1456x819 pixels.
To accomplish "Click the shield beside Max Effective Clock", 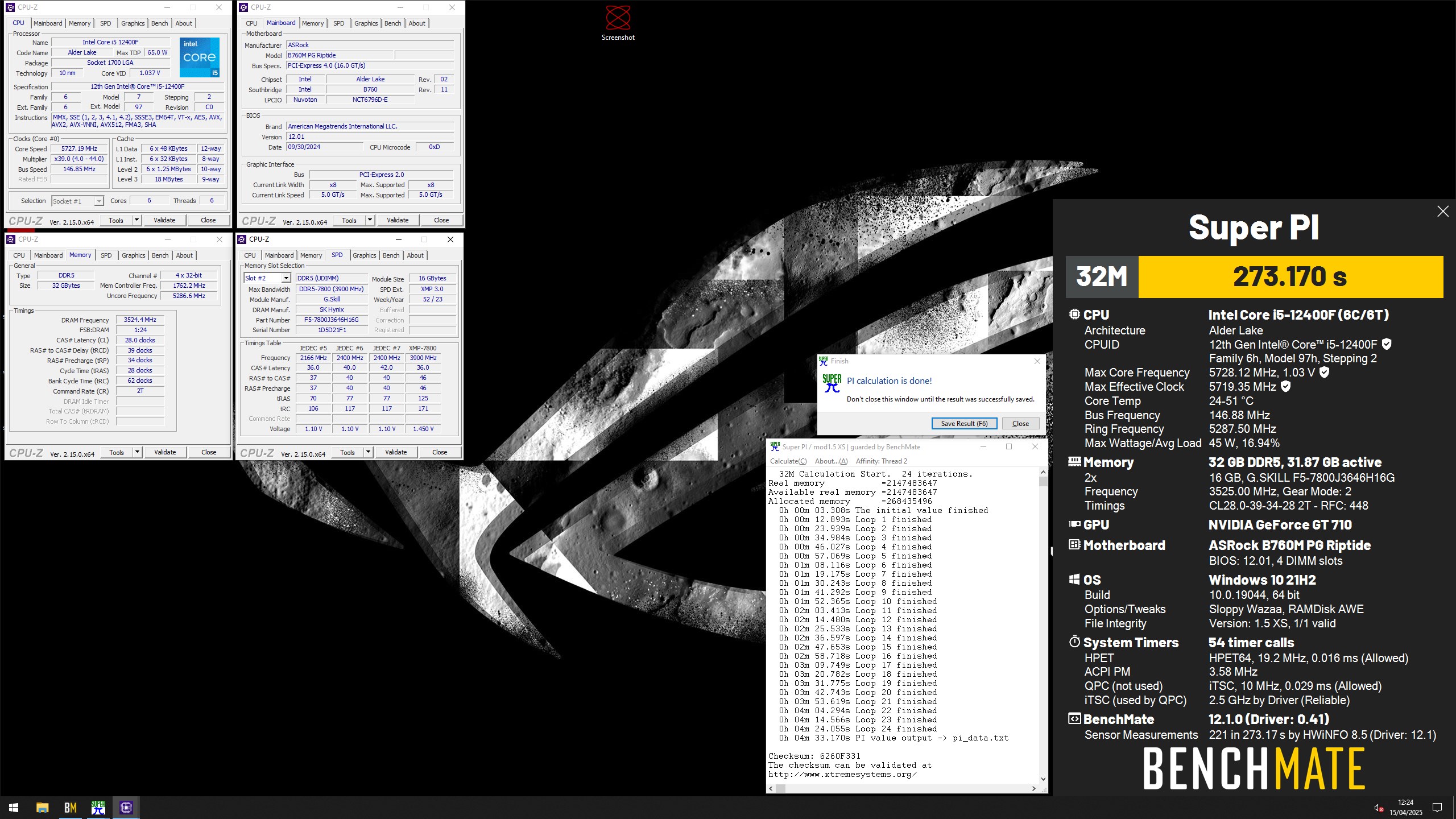I will coord(1285,387).
